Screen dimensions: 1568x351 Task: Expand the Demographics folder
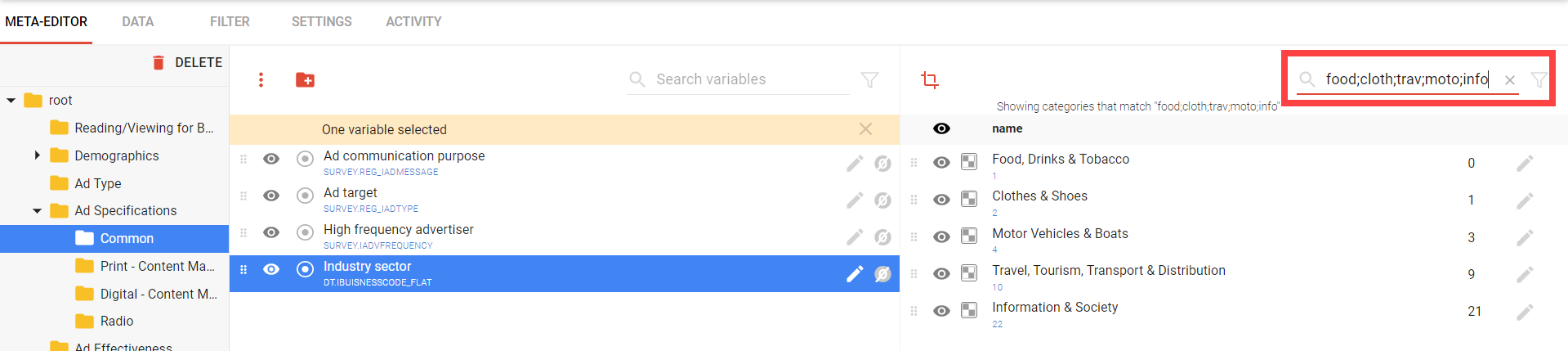[37, 155]
